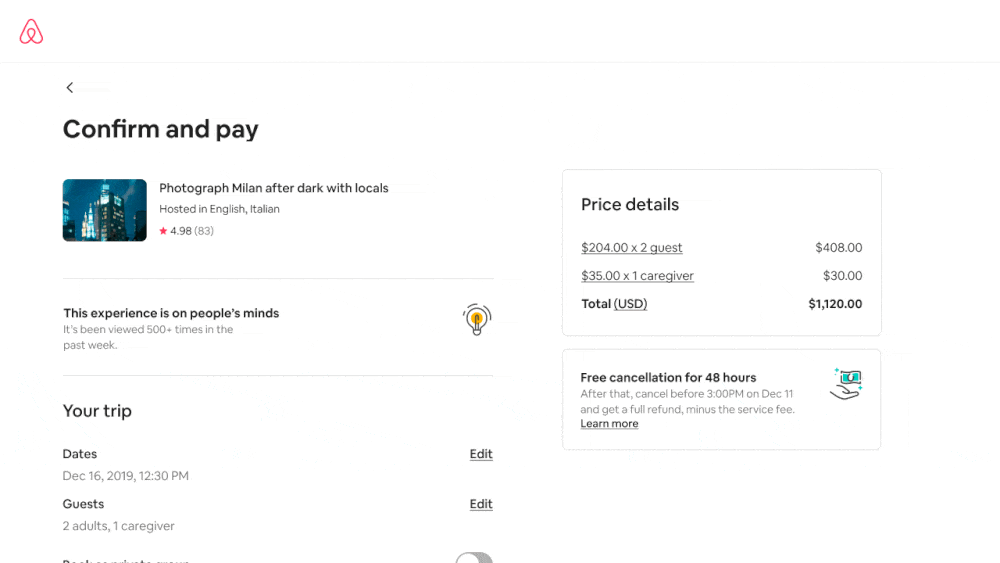Screen dimensions: 1000x563
Task: Click the Confirm and pay heading
Action: tap(161, 129)
